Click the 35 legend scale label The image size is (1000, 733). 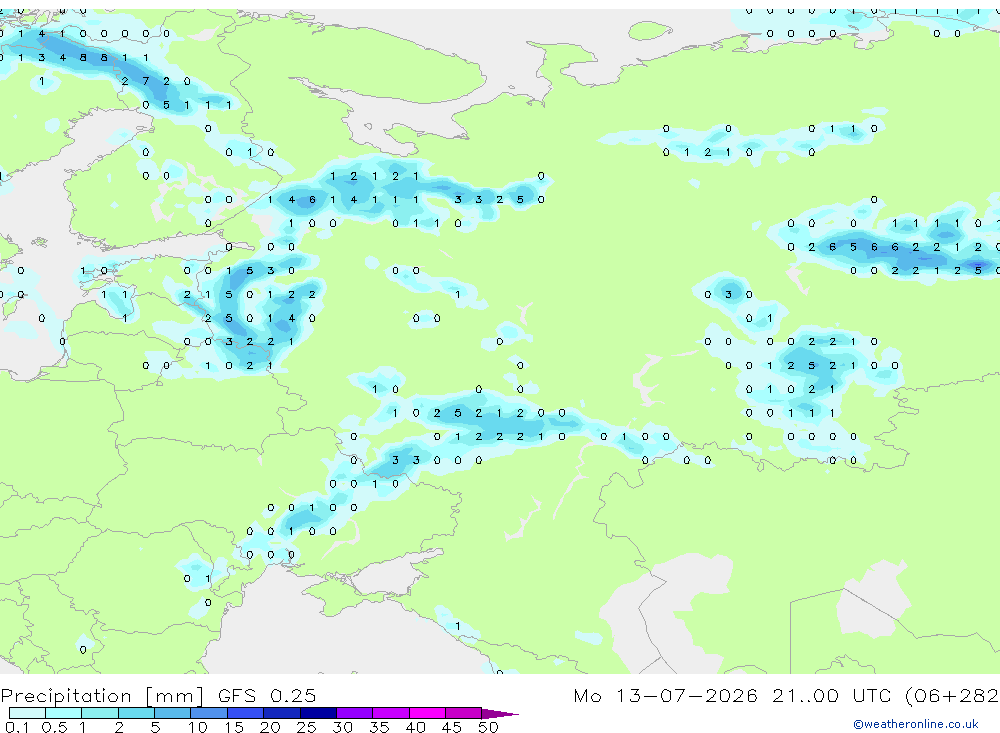379,727
